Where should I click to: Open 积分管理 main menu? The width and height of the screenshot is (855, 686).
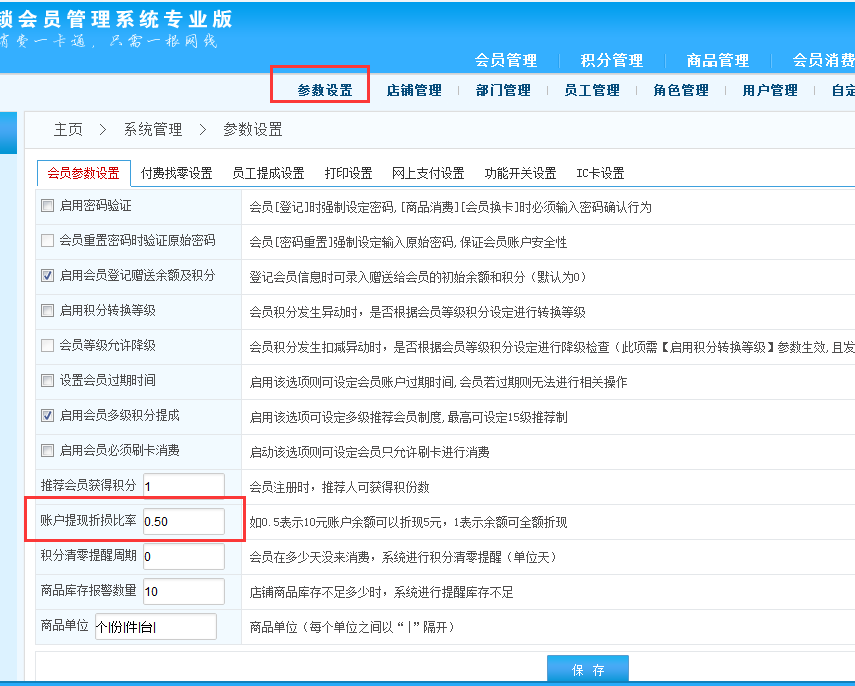tap(611, 60)
